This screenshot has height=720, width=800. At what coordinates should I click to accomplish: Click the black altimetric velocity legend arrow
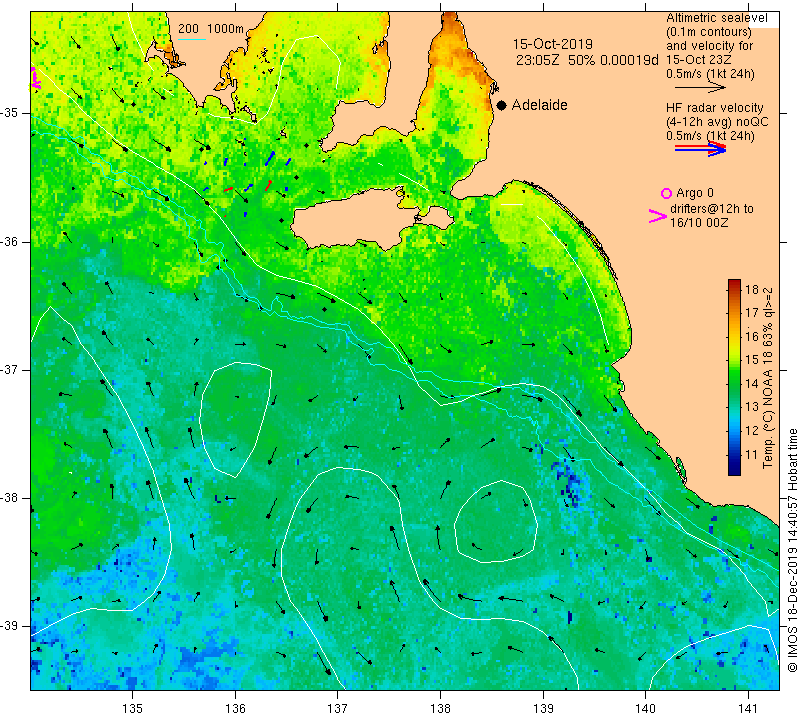pos(700,88)
